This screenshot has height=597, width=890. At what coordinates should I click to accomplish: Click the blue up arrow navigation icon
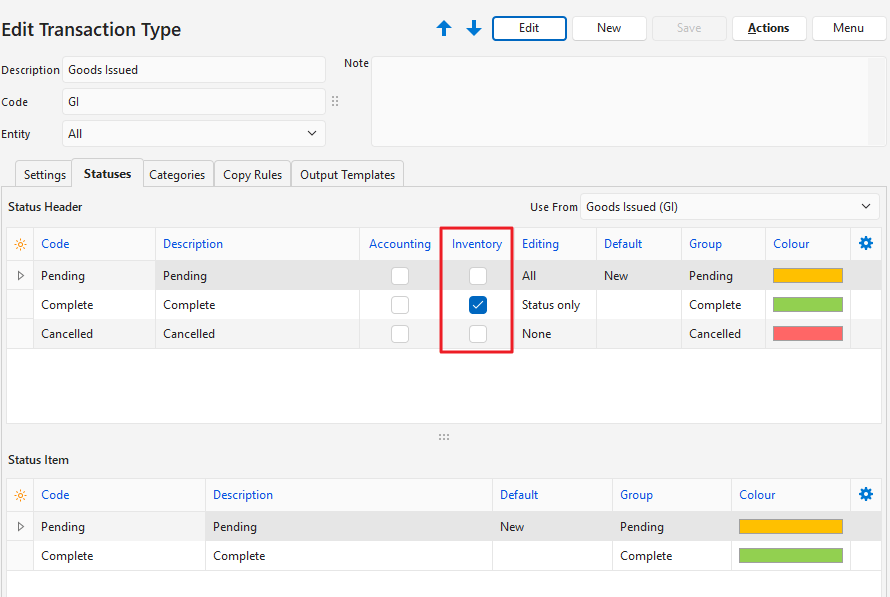tap(444, 29)
